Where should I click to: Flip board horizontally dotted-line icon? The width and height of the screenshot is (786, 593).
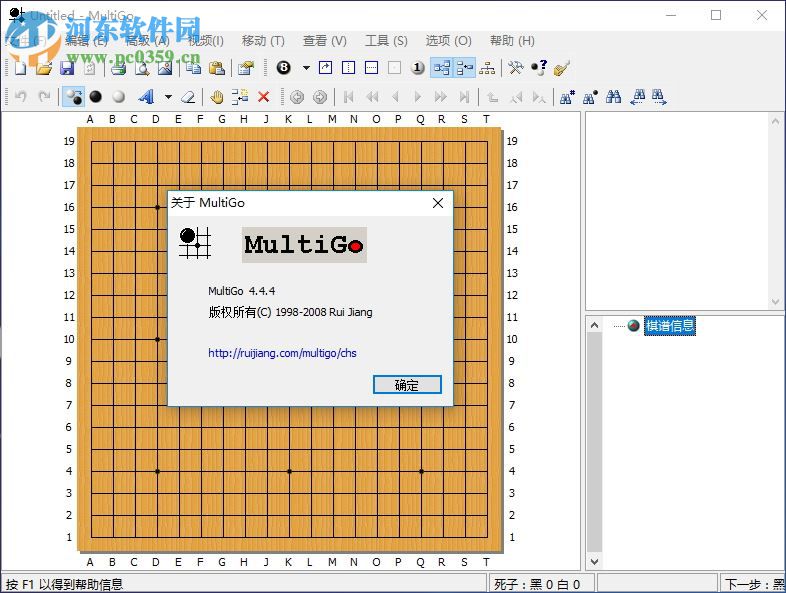[371, 67]
